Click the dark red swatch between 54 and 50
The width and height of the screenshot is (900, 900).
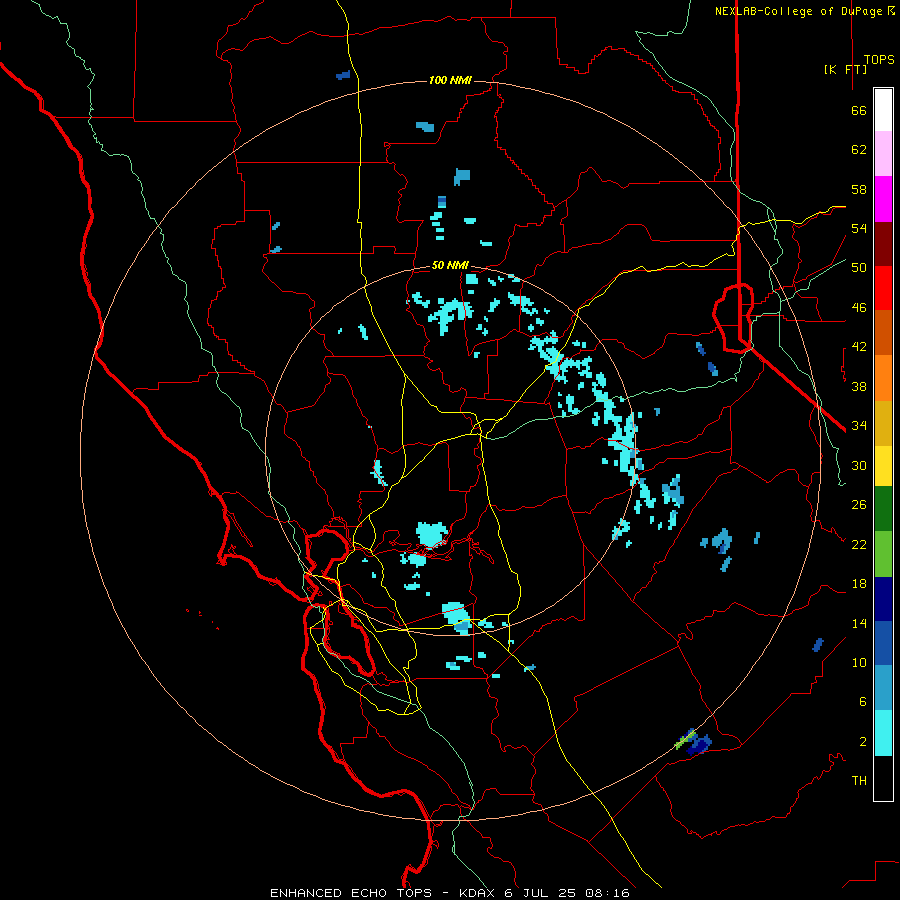point(883,244)
